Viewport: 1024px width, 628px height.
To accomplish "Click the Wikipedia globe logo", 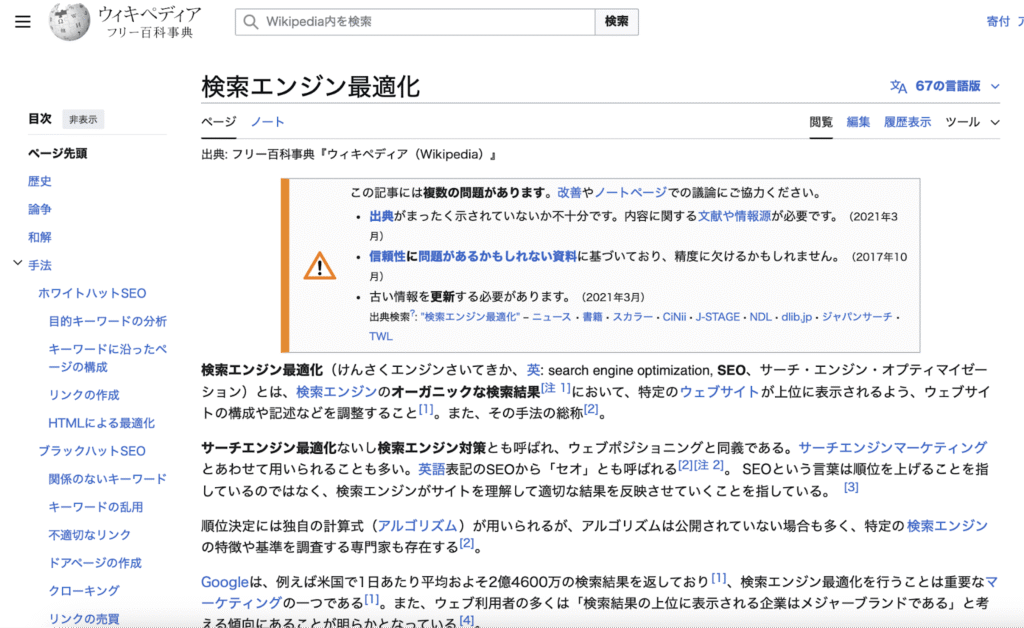I will 69,22.
